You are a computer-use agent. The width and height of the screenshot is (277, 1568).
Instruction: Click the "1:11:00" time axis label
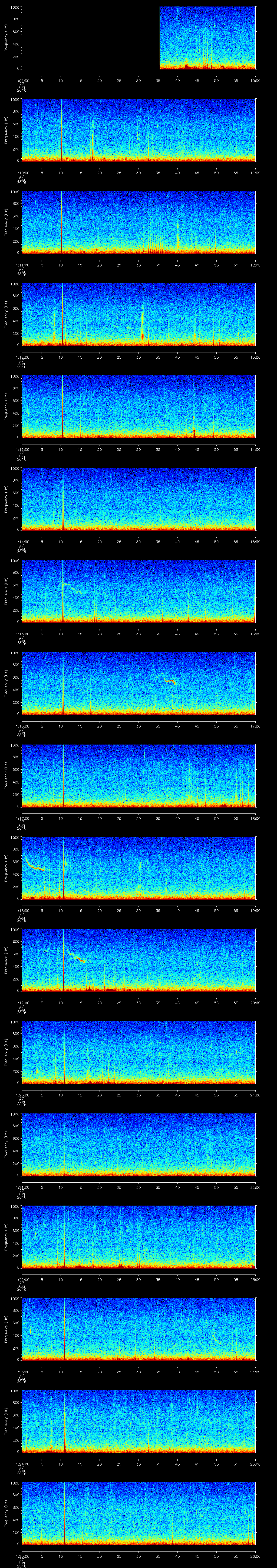click(22, 265)
